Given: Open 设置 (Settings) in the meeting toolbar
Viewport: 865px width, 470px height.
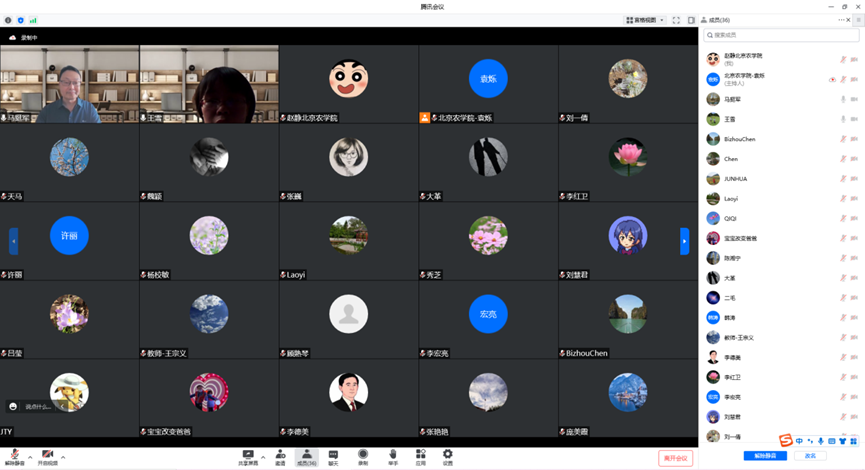Looking at the screenshot, I should coord(448,456).
